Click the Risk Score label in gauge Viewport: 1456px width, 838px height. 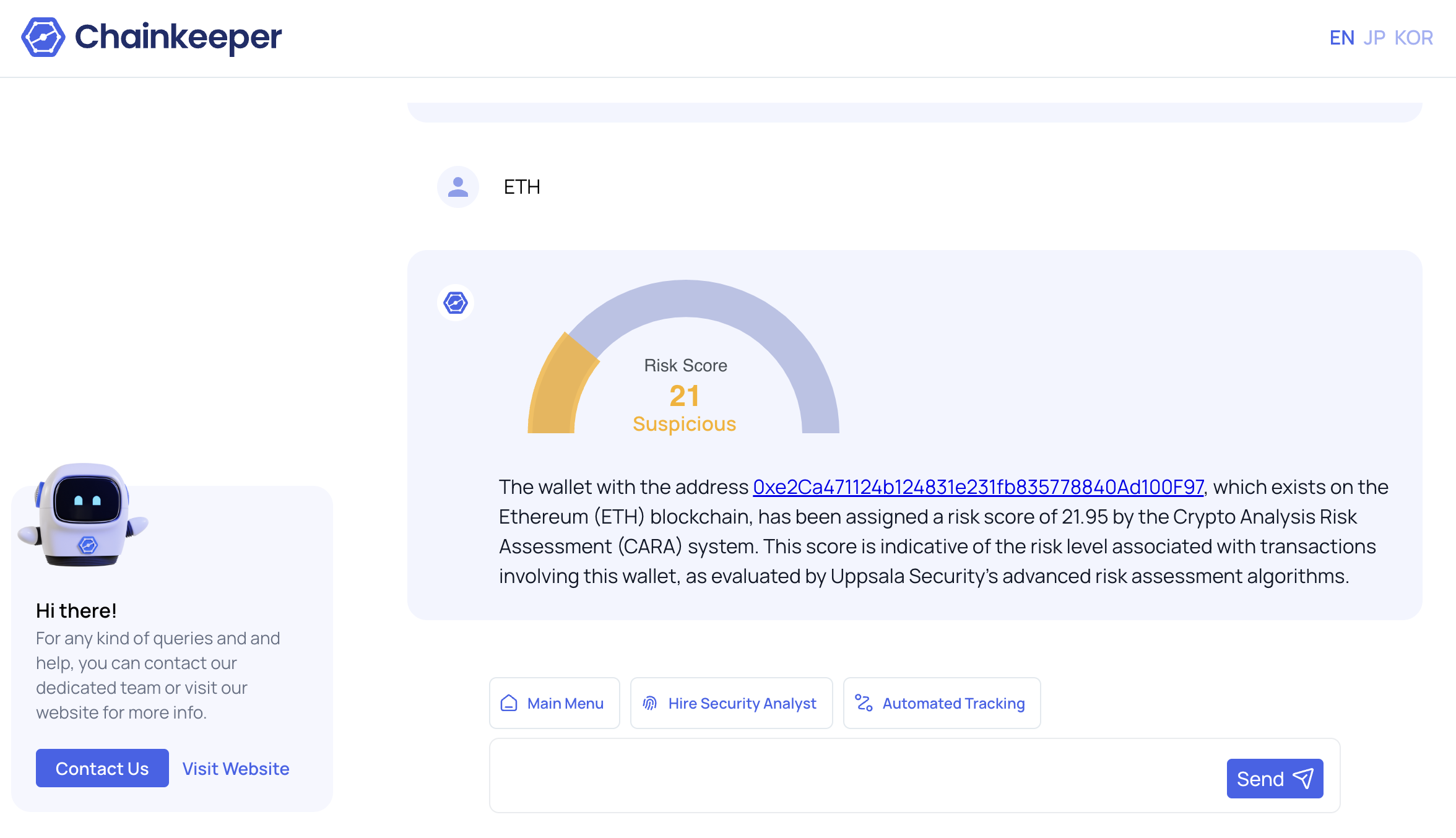[x=686, y=366]
